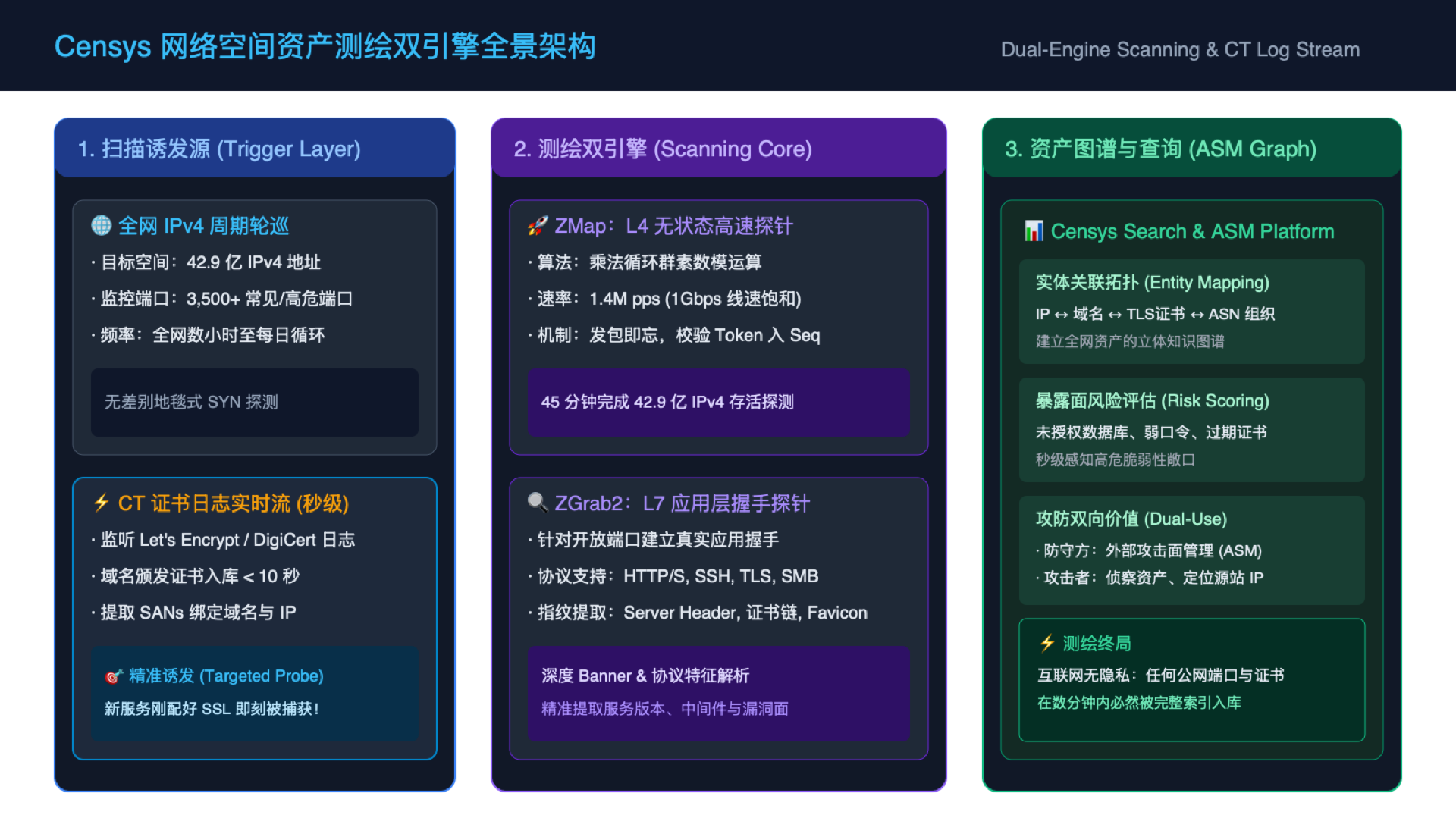This screenshot has width=1456, height=837.
Task: Click the card title "CT 证书日志实时流 (秒级)"
Action: 234,503
